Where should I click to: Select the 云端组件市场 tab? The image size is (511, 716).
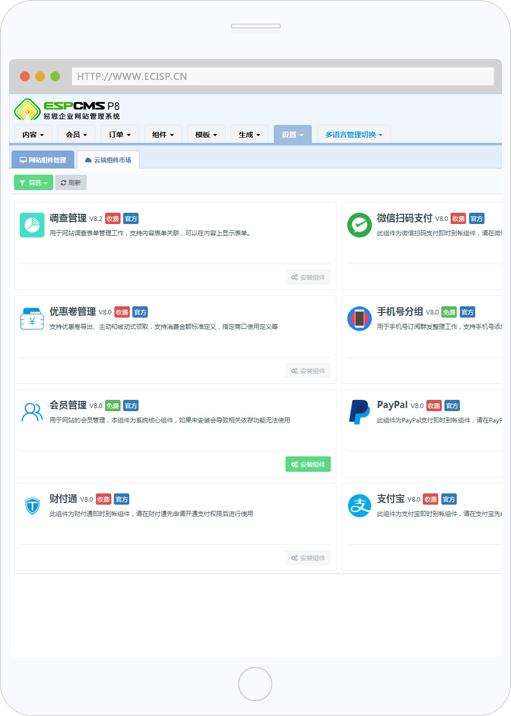click(x=108, y=160)
